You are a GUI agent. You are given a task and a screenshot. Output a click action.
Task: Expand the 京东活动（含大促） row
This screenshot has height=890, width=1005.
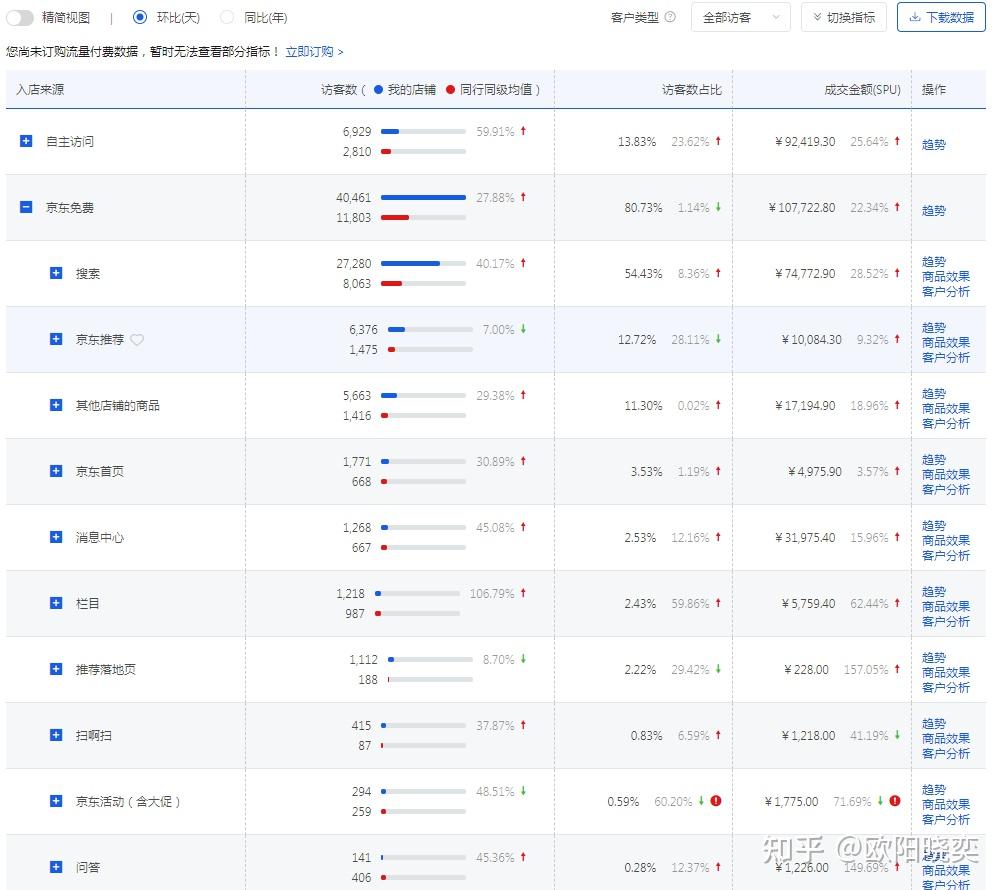[x=56, y=801]
